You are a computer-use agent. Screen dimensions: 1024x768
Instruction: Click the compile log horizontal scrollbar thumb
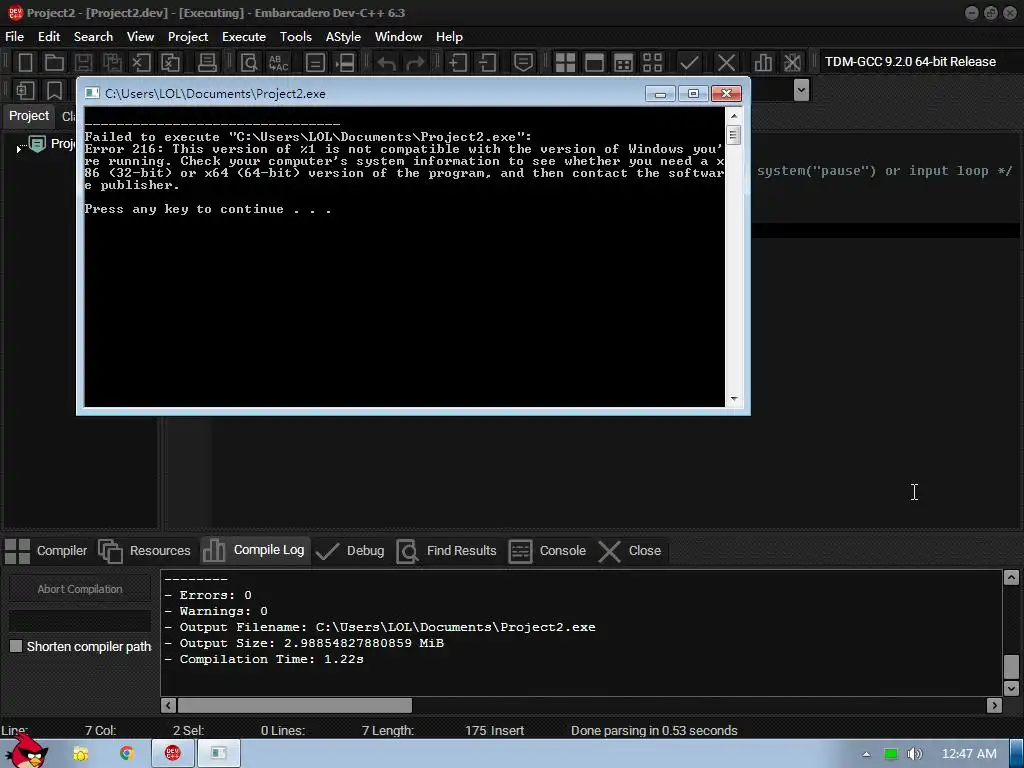coord(295,705)
